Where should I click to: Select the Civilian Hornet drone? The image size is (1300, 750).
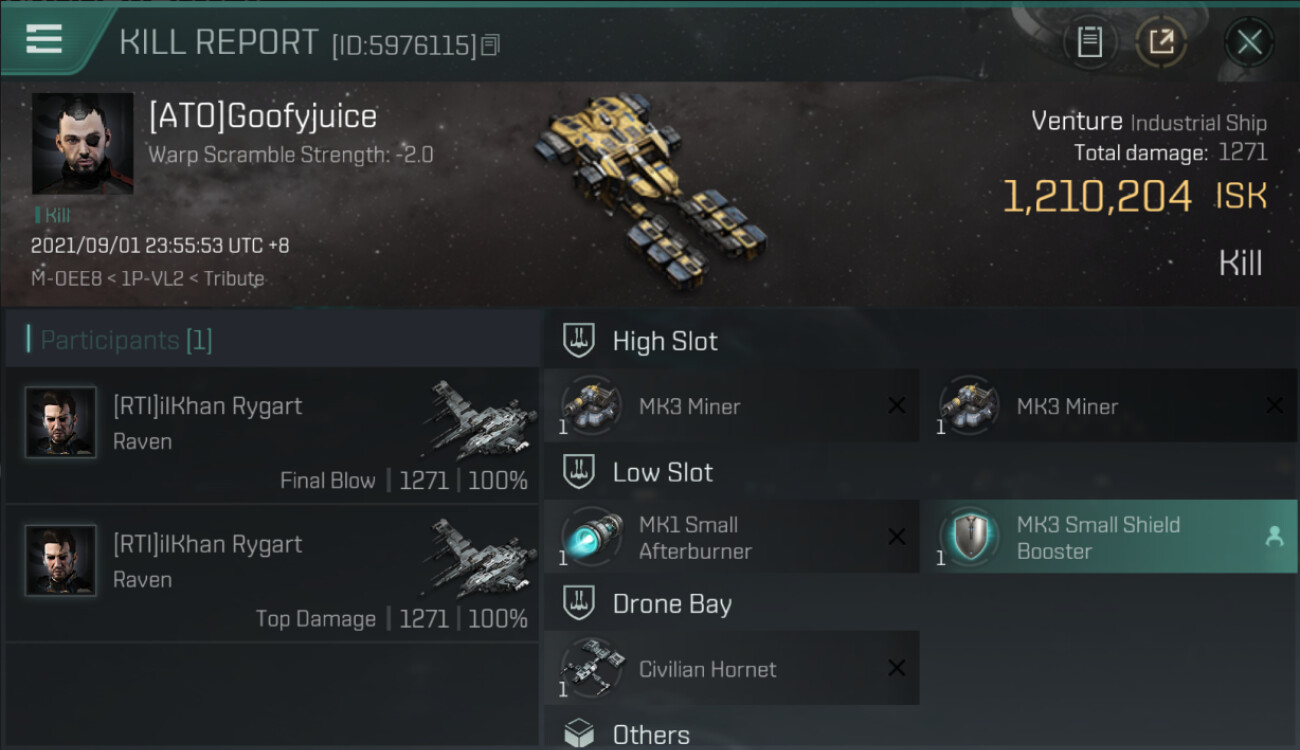click(x=731, y=668)
